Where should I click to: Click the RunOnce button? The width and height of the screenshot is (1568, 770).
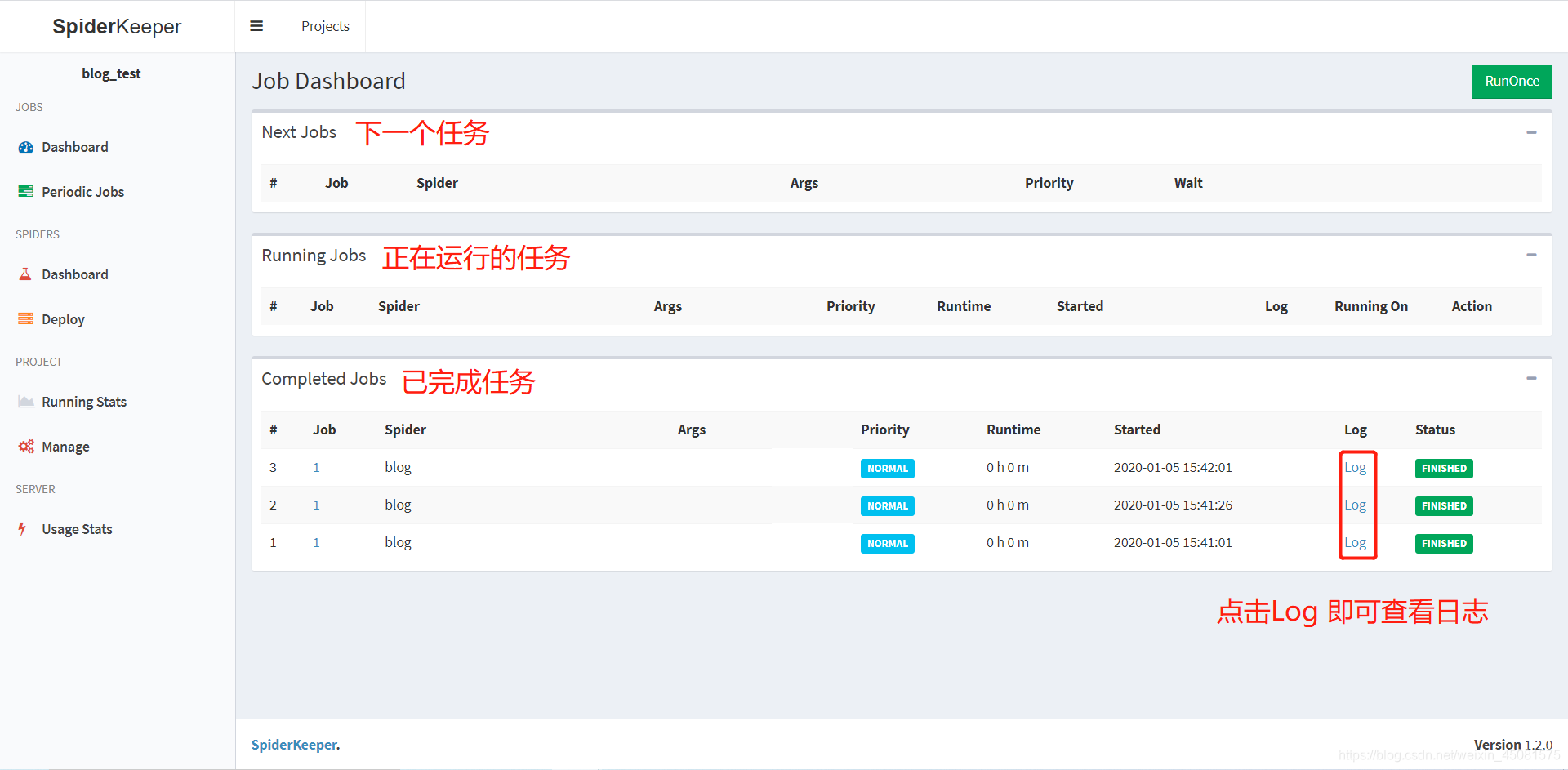pyautogui.click(x=1512, y=82)
